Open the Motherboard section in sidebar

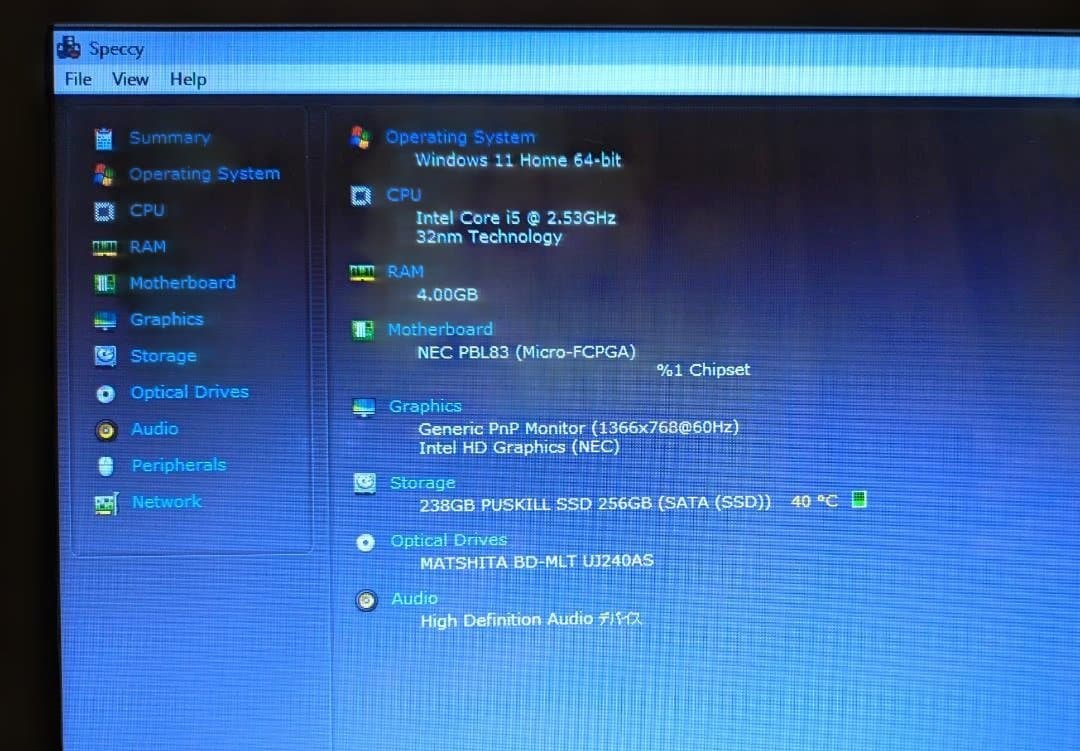(183, 282)
